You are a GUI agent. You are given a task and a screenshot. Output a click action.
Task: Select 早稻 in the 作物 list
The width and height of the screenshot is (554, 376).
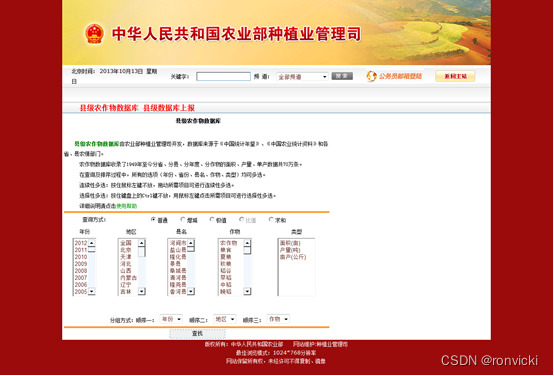pyautogui.click(x=226, y=278)
